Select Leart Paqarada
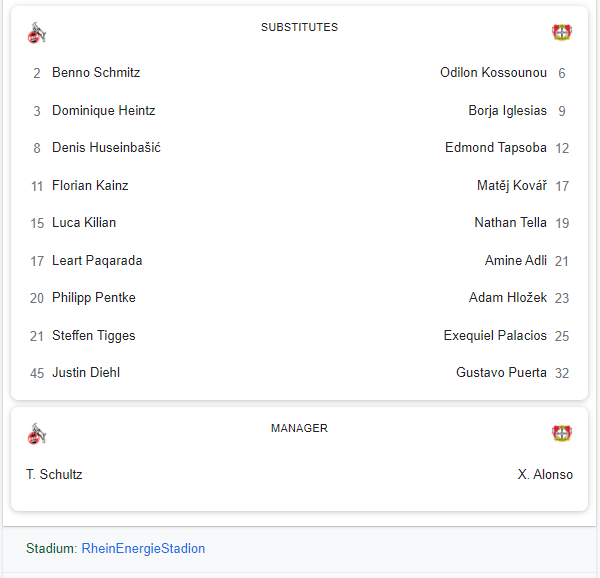 coord(97,261)
